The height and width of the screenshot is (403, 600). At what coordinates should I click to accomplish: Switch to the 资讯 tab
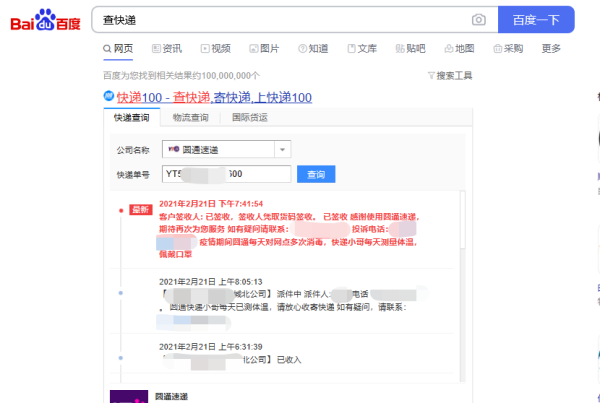pos(166,48)
